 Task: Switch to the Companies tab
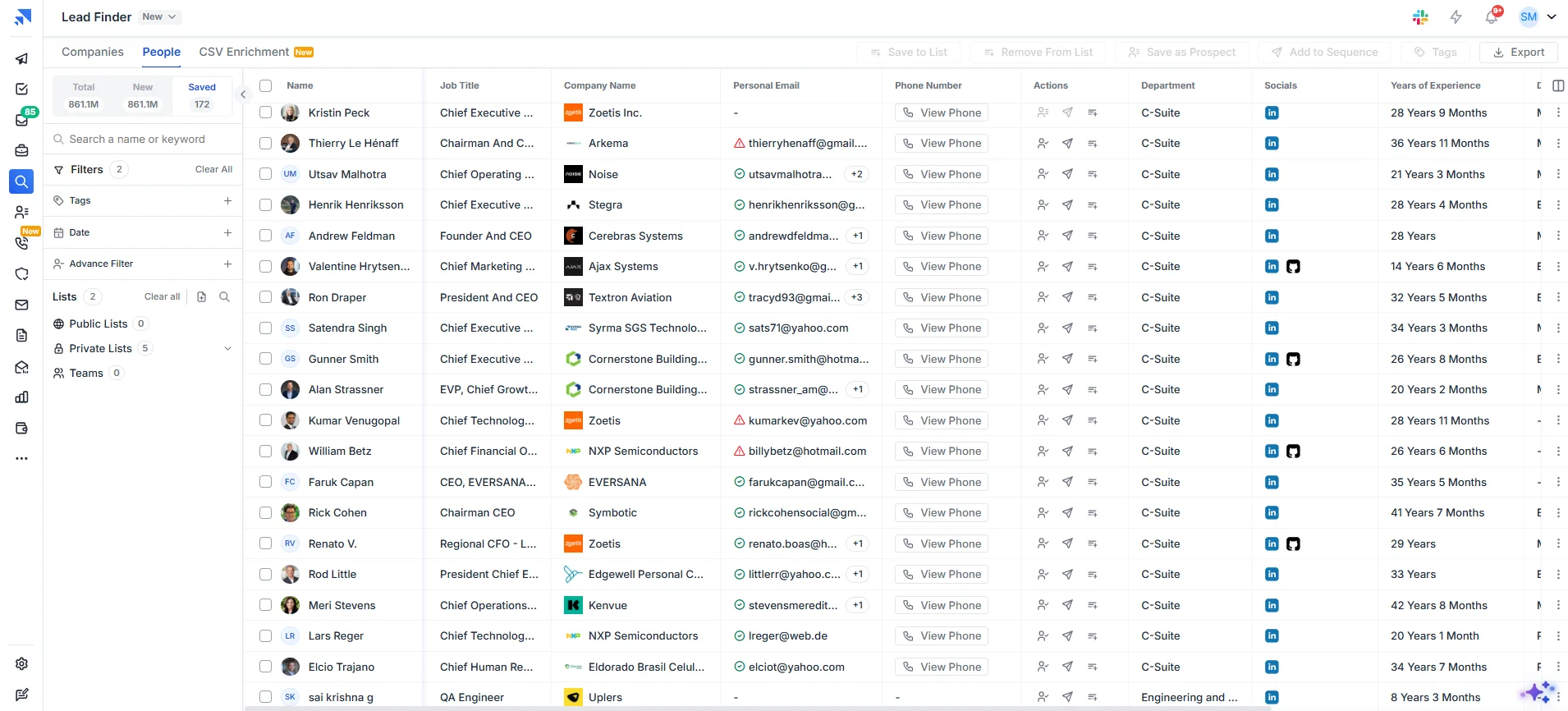pos(93,52)
